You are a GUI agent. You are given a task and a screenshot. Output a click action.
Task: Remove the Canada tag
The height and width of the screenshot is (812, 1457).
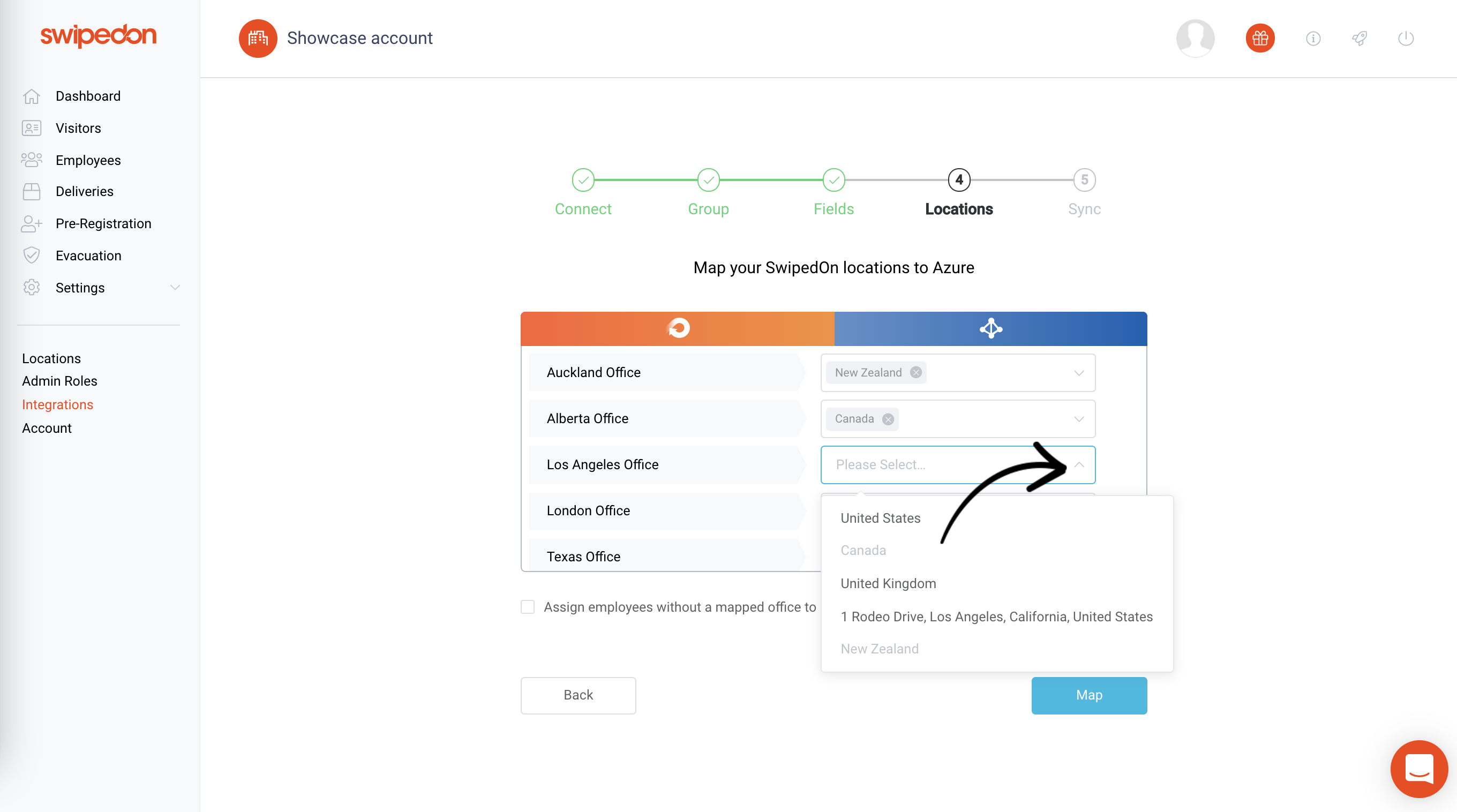coord(888,419)
